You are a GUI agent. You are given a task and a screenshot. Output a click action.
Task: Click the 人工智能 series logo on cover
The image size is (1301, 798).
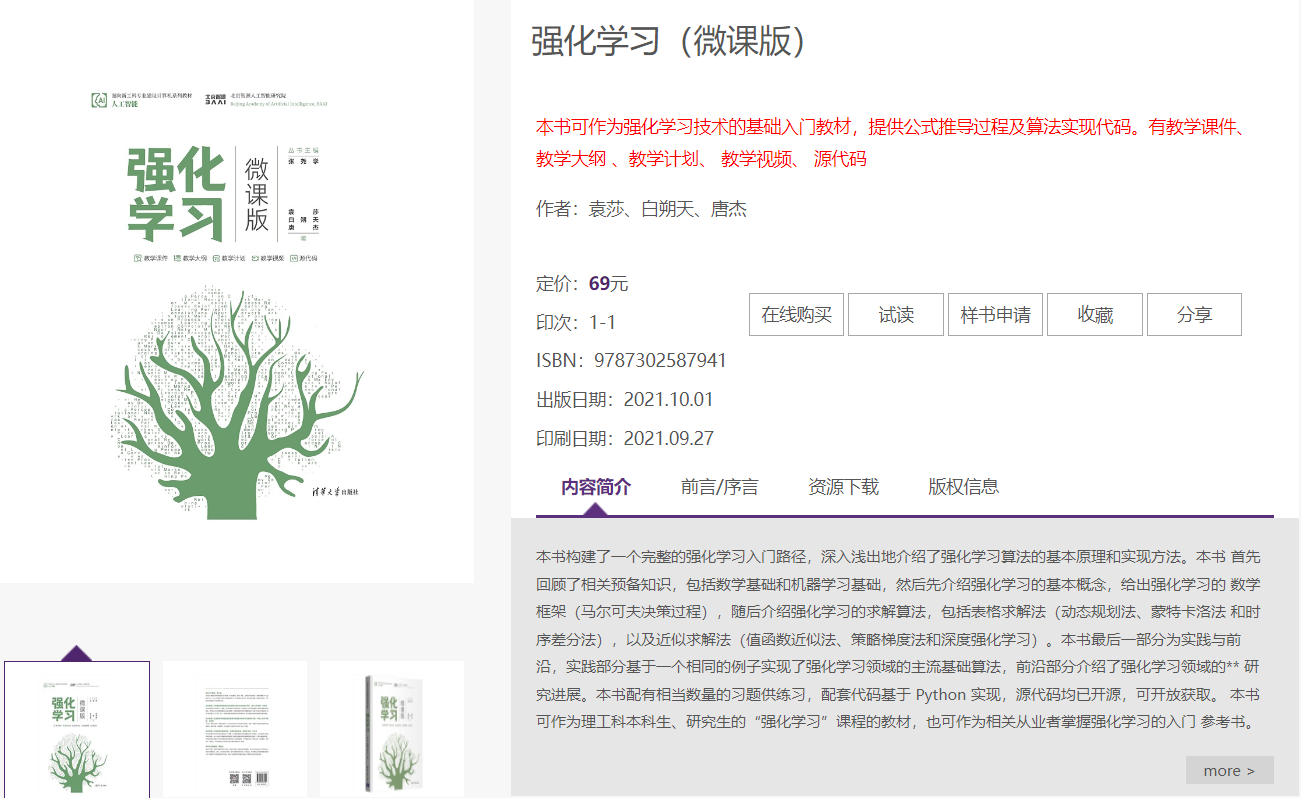click(142, 99)
